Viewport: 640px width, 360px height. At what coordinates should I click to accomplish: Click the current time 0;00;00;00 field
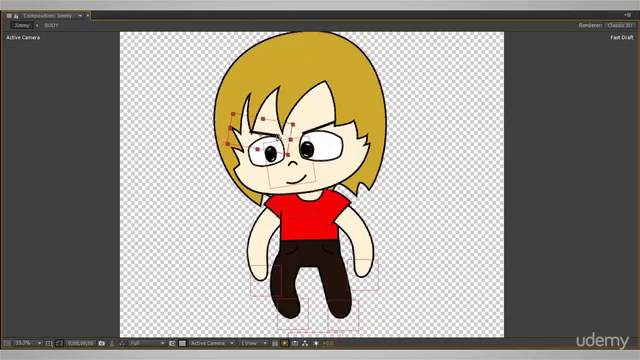click(x=80, y=343)
